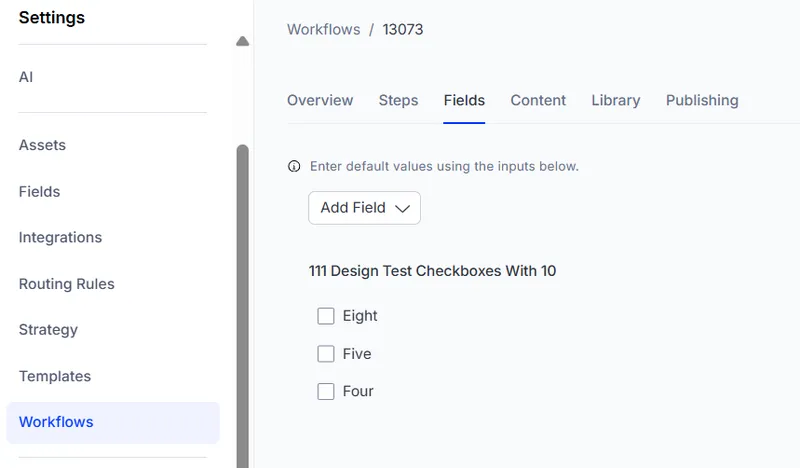Open AI settings in the sidebar
The height and width of the screenshot is (468, 800).
(x=26, y=77)
